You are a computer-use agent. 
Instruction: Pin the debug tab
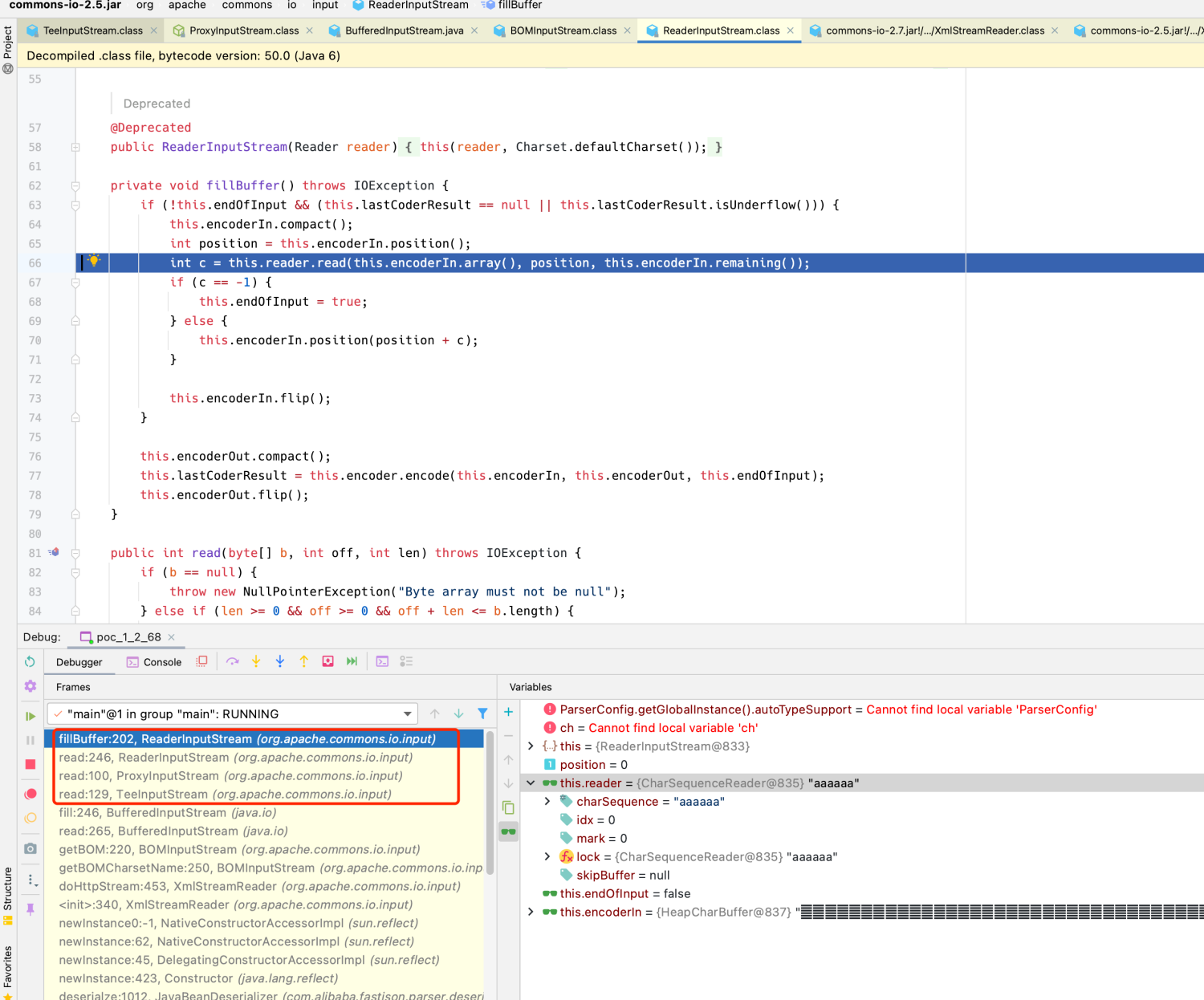(x=30, y=909)
